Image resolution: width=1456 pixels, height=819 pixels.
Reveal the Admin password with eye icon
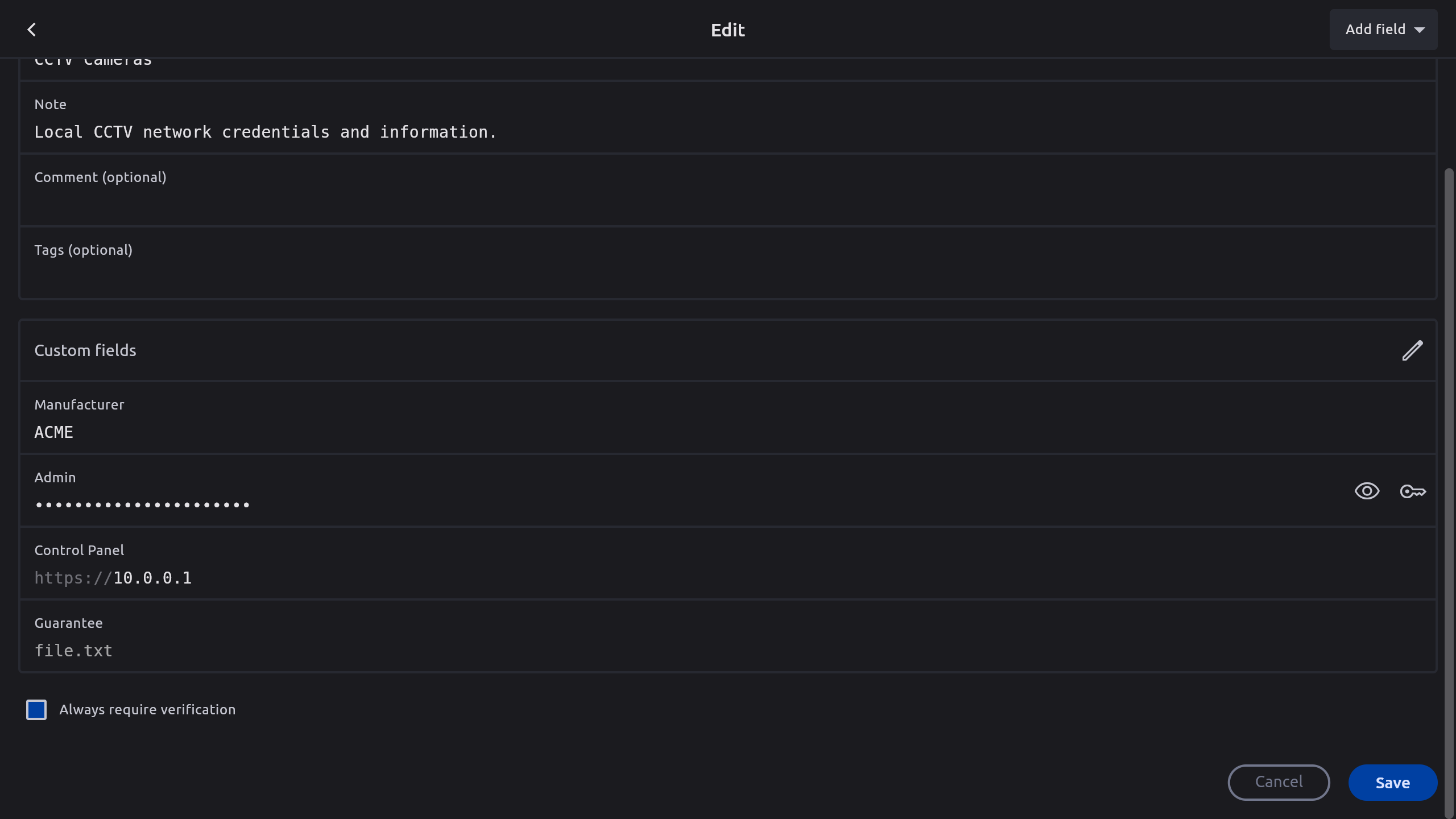click(x=1367, y=491)
